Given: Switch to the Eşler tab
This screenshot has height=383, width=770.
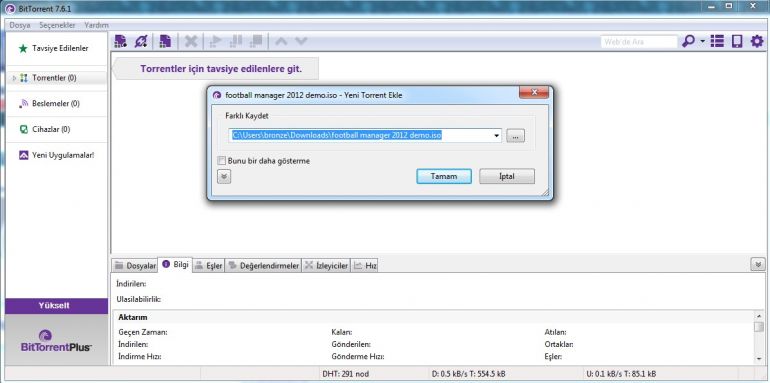Looking at the screenshot, I should [x=209, y=266].
